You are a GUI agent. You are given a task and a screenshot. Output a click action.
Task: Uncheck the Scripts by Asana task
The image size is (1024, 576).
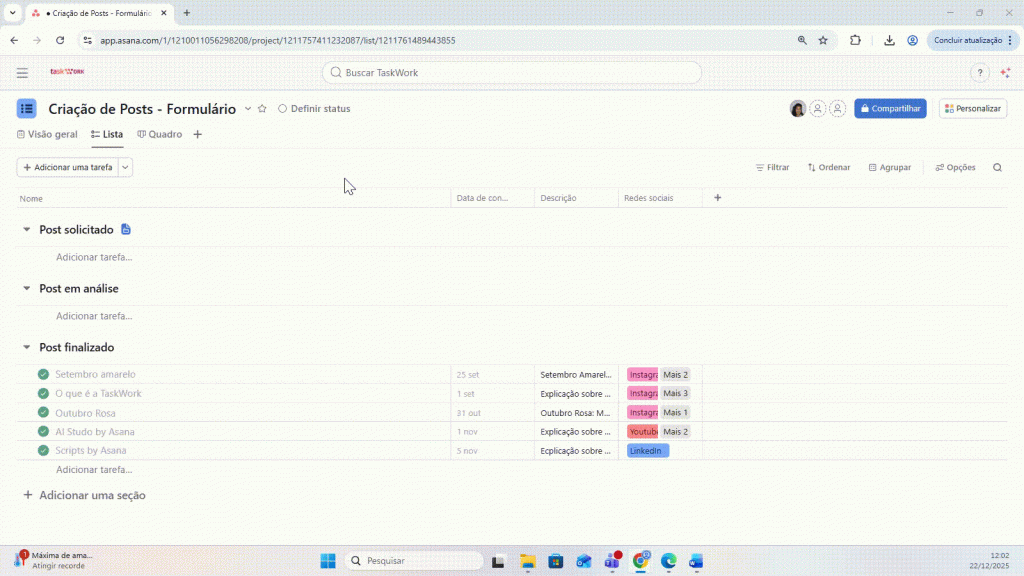[x=43, y=451]
